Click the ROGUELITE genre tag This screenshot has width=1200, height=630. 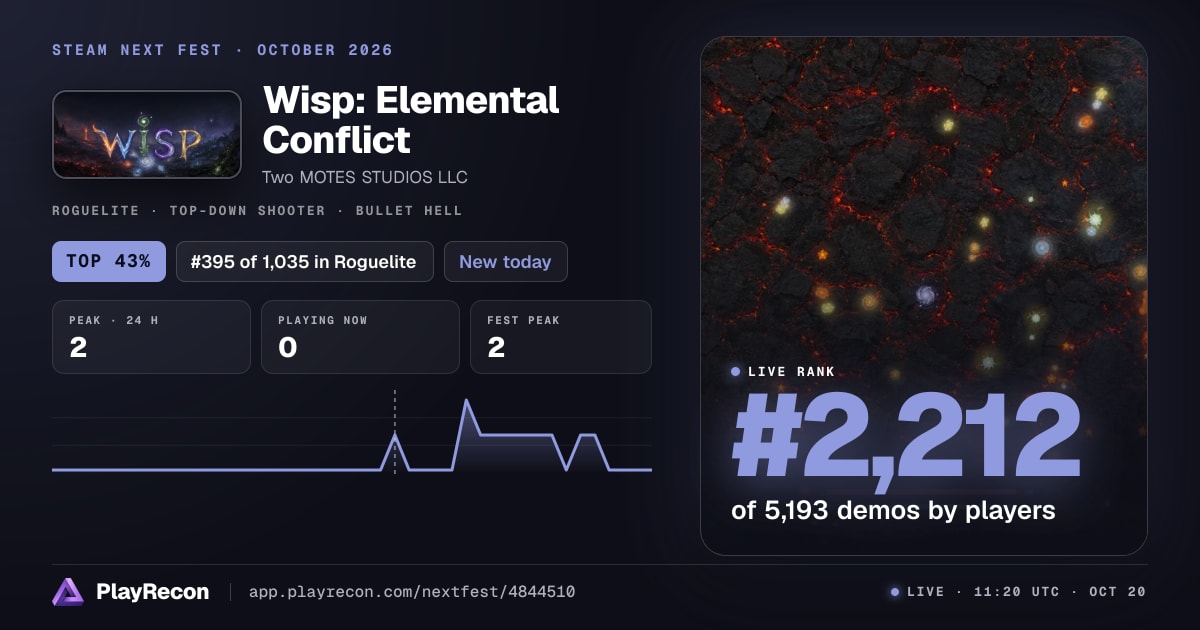[98, 211]
